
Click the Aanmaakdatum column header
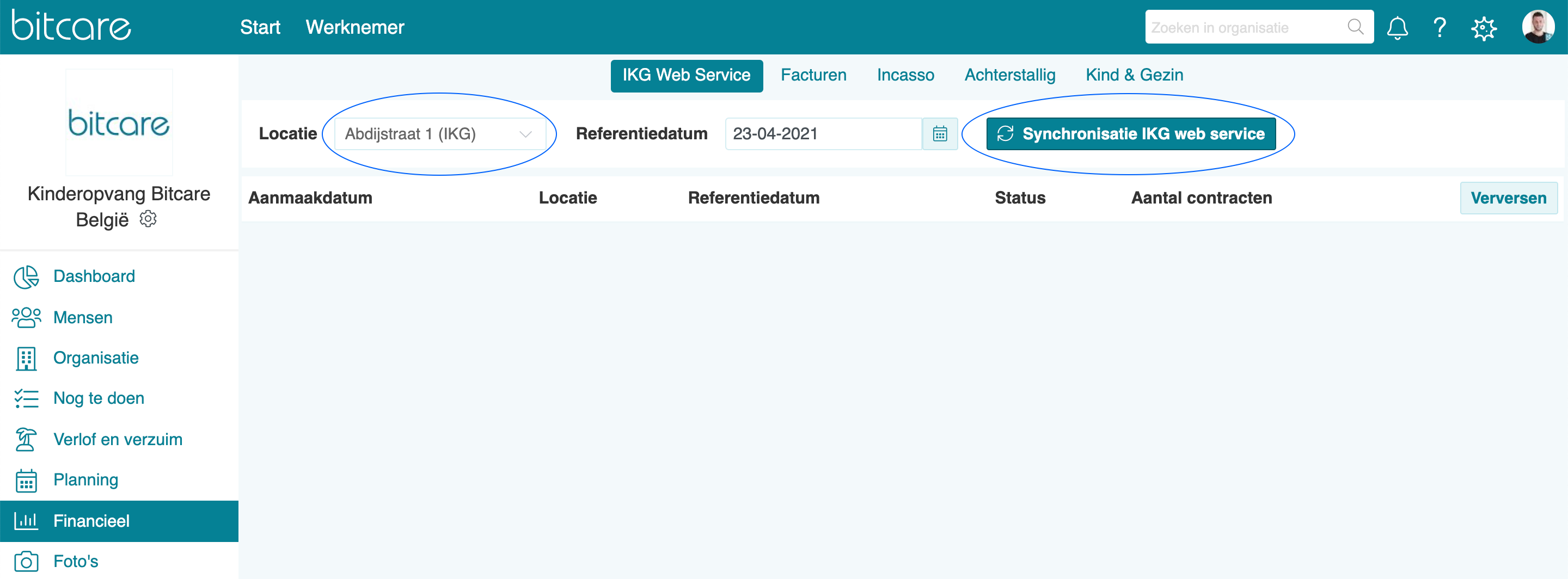[x=310, y=198]
